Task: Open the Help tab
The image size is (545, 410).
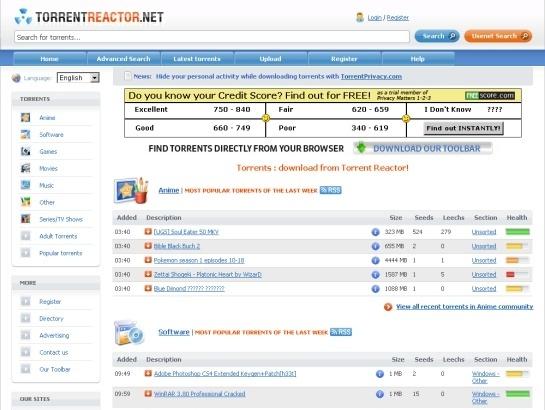Action: pyautogui.click(x=417, y=59)
